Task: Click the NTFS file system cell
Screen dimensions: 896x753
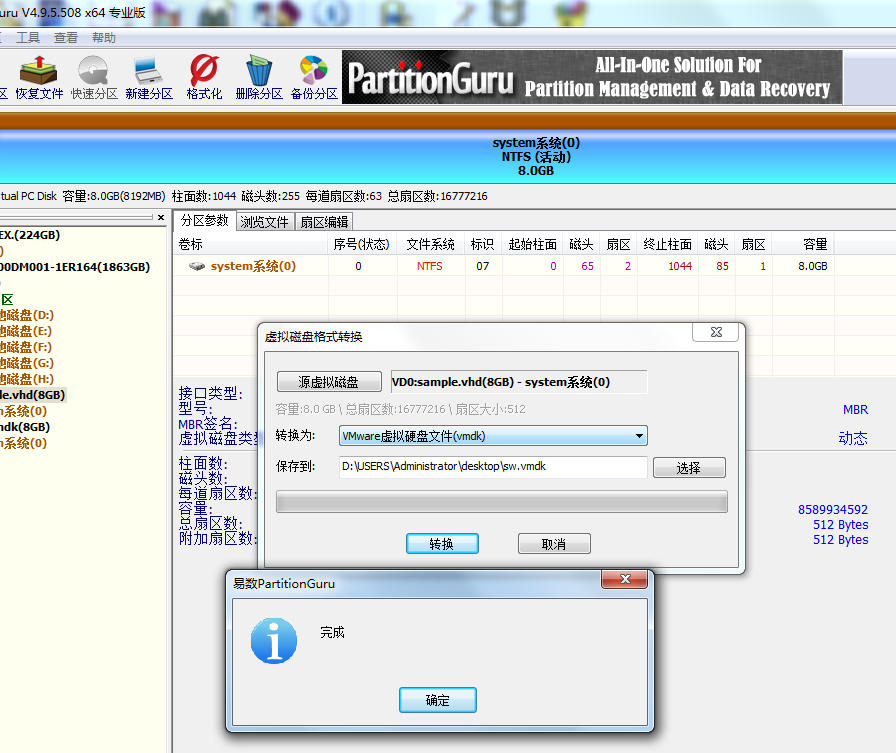Action: (430, 266)
